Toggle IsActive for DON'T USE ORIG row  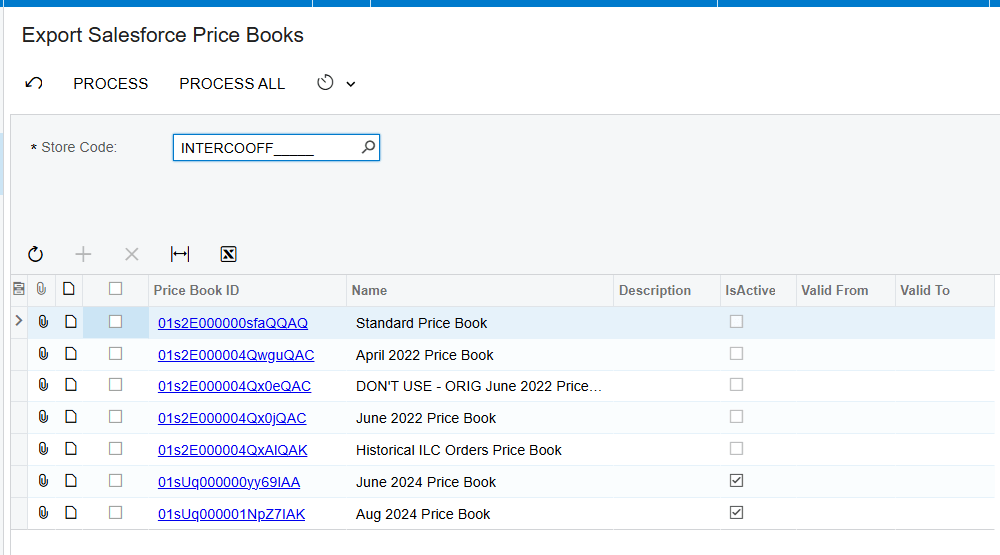point(737,385)
